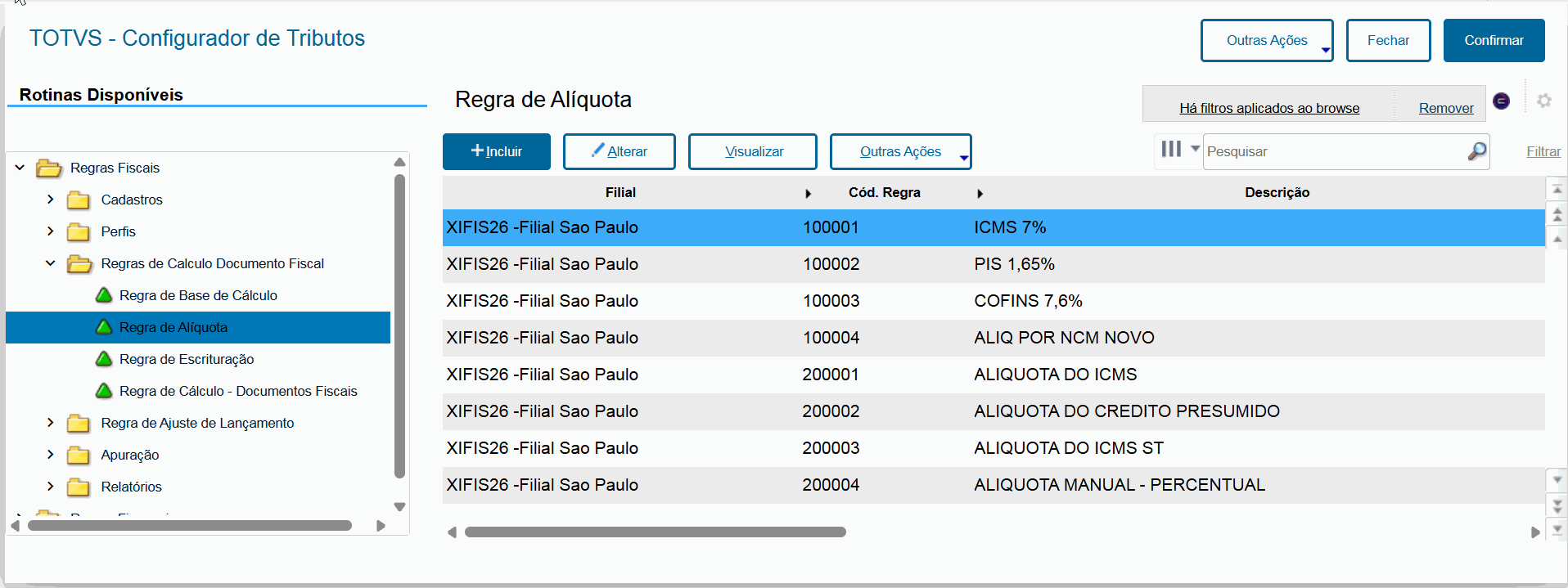Expand the Cadastros folder
Viewport: 1568px width, 588px height.
point(51,200)
